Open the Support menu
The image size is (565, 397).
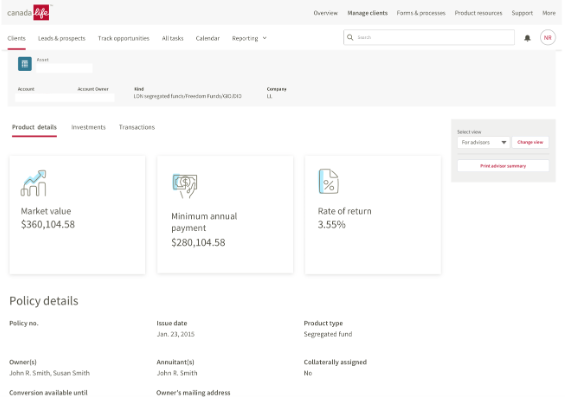pyautogui.click(x=522, y=13)
